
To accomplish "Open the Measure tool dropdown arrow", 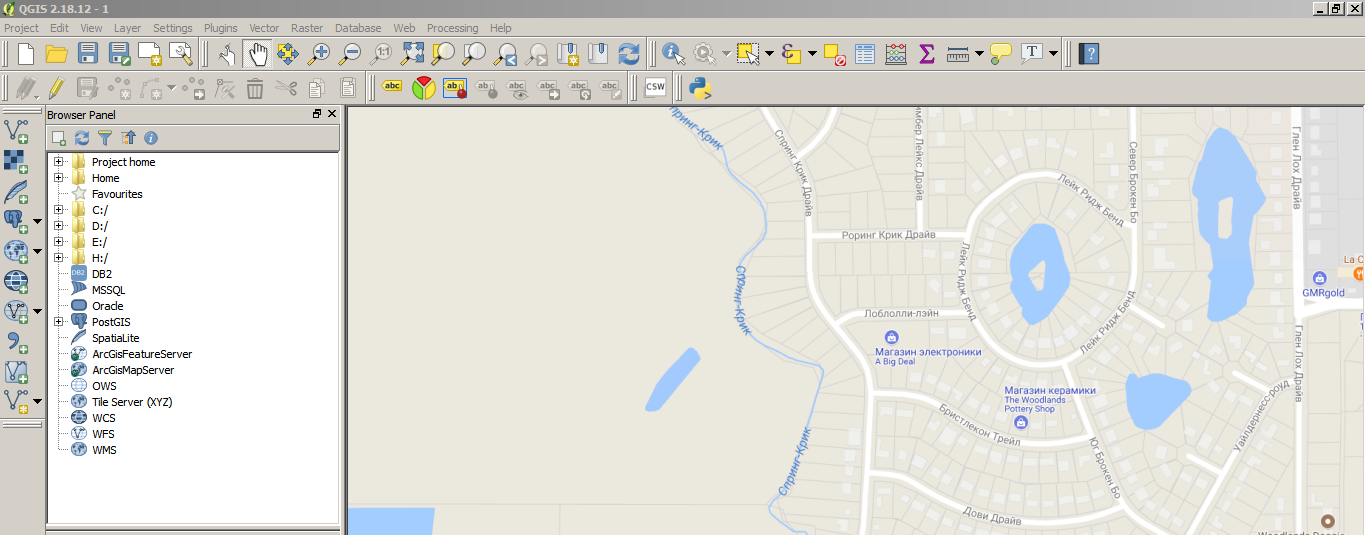I will (979, 54).
